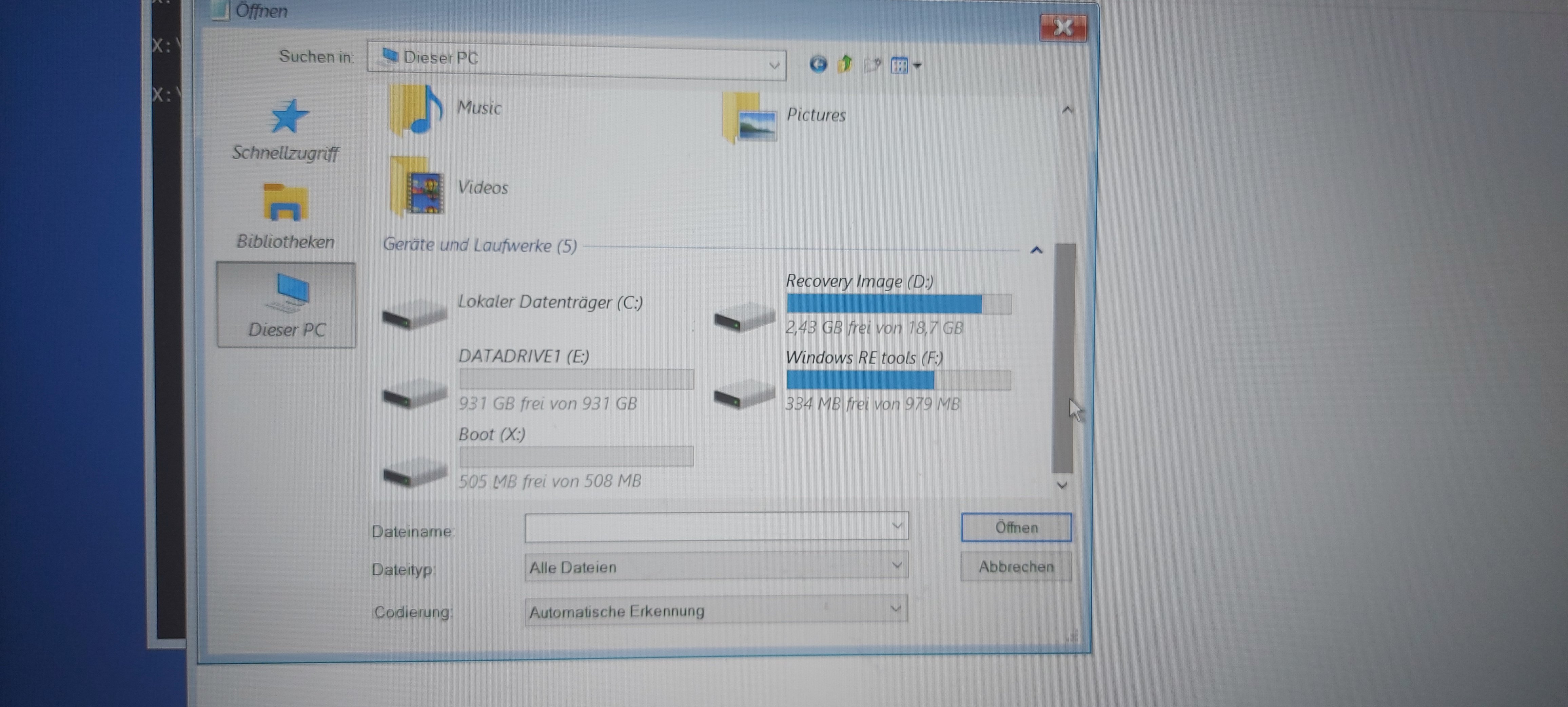Collapse the Geräte und Laufwerke group
This screenshot has width=1568, height=707.
pos(1036,250)
